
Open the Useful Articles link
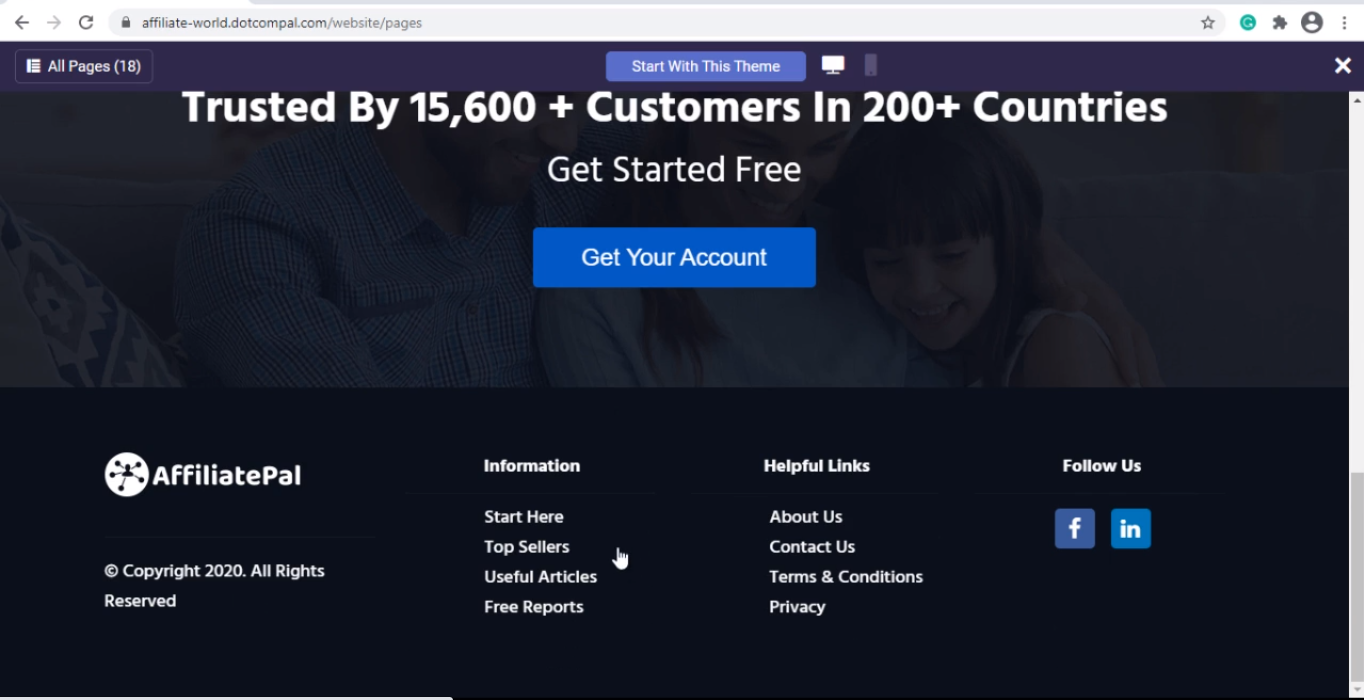click(541, 577)
